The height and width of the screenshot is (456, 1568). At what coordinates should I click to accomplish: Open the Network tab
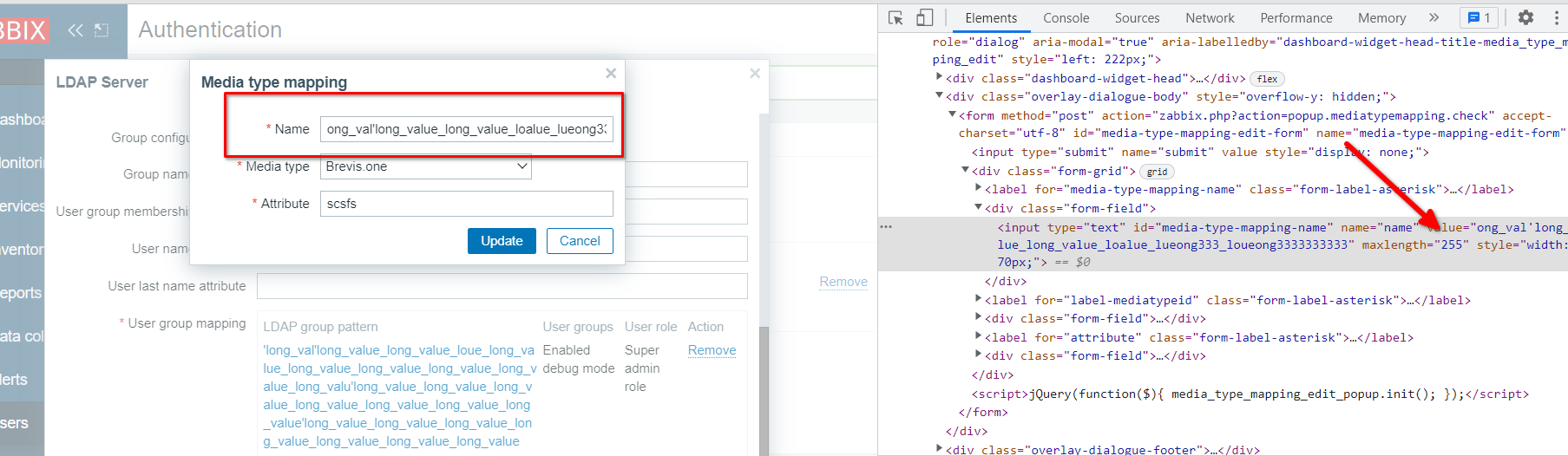point(1210,18)
